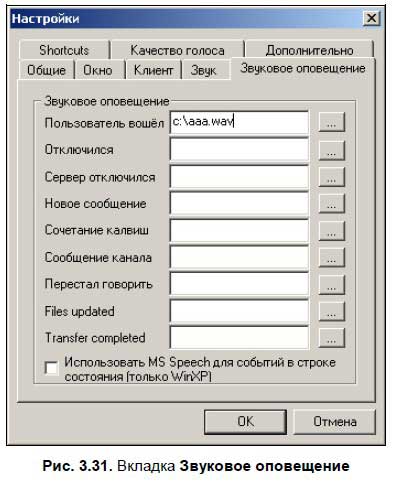
Task: Switch to the Общие tab
Action: point(46,70)
